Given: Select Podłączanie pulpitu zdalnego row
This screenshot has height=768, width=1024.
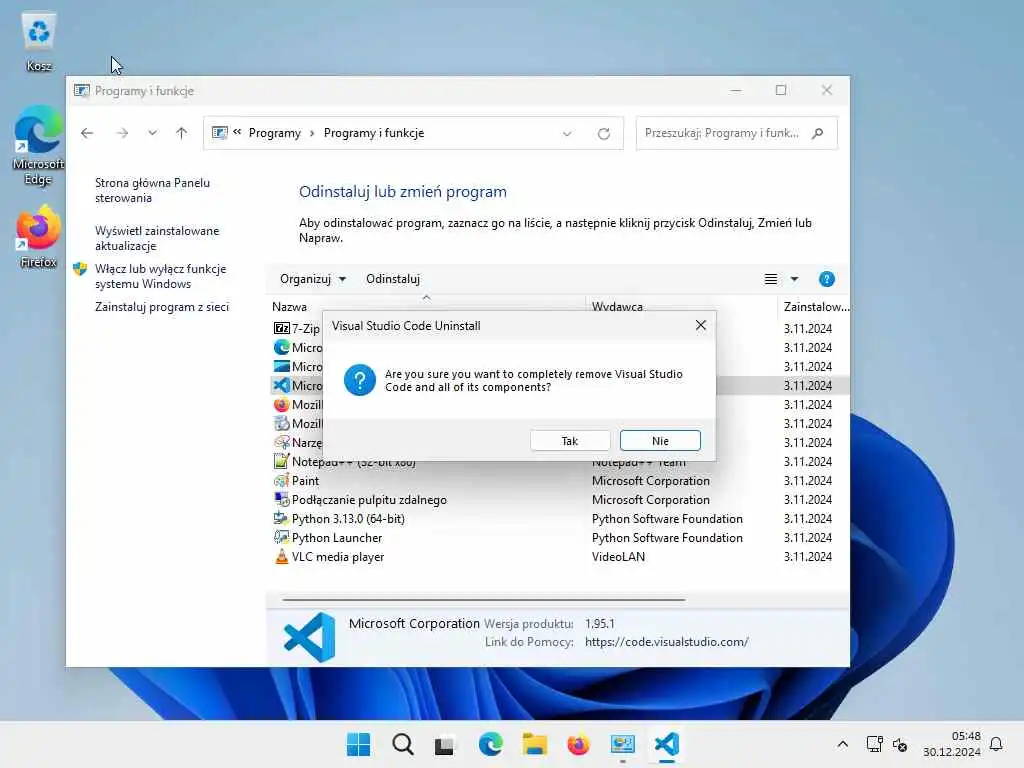Looking at the screenshot, I should [x=560, y=500].
